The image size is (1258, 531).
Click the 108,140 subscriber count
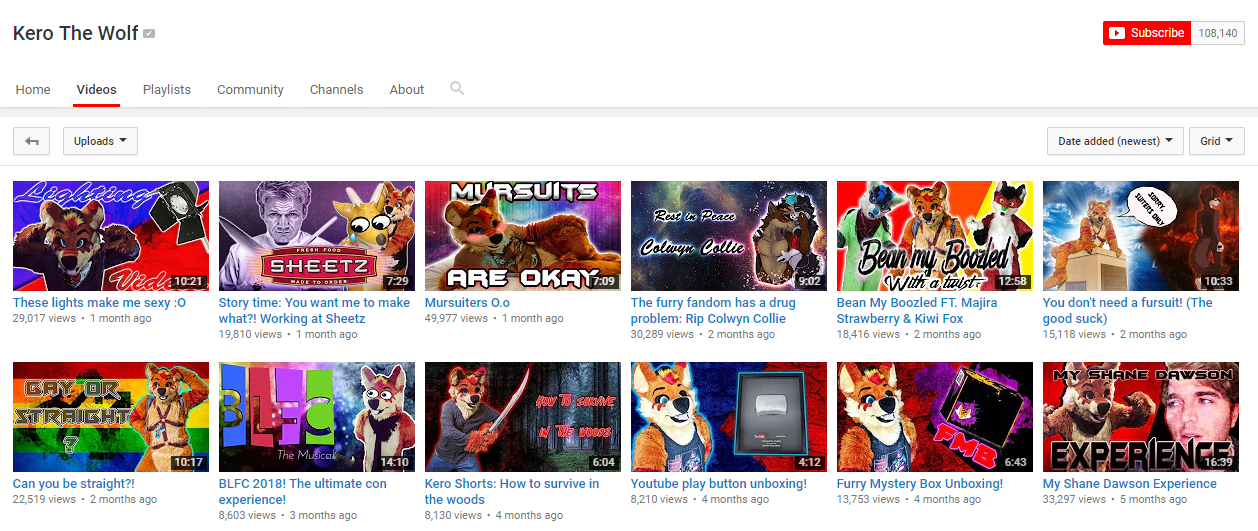1218,33
